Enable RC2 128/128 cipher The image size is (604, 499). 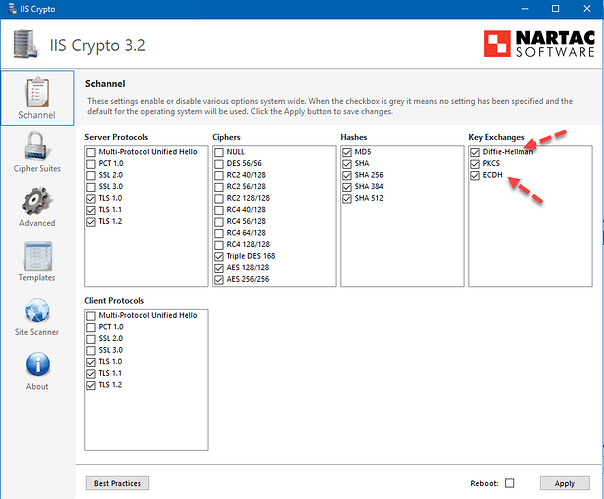[x=219, y=198]
